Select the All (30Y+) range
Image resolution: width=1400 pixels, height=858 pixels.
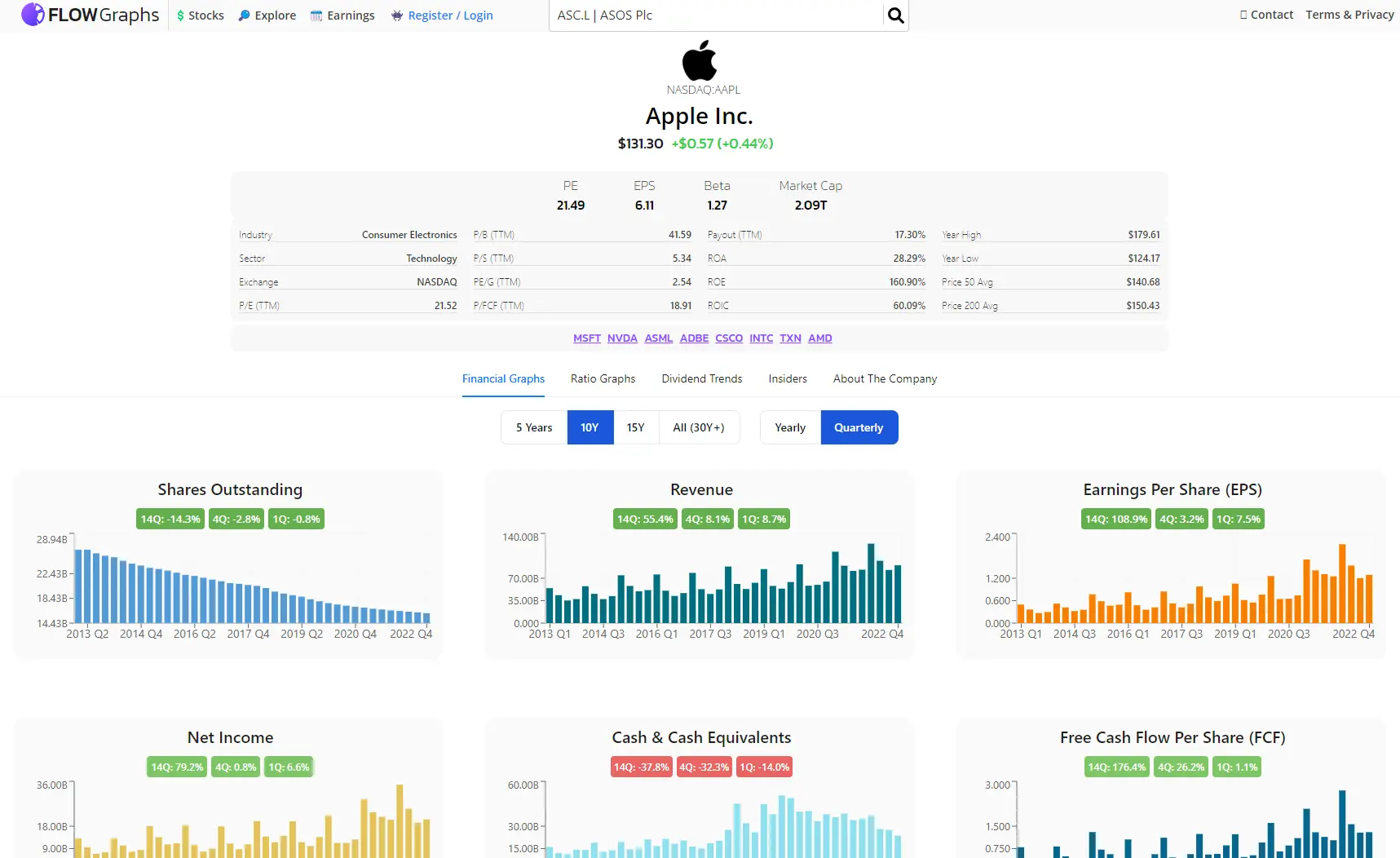699,427
